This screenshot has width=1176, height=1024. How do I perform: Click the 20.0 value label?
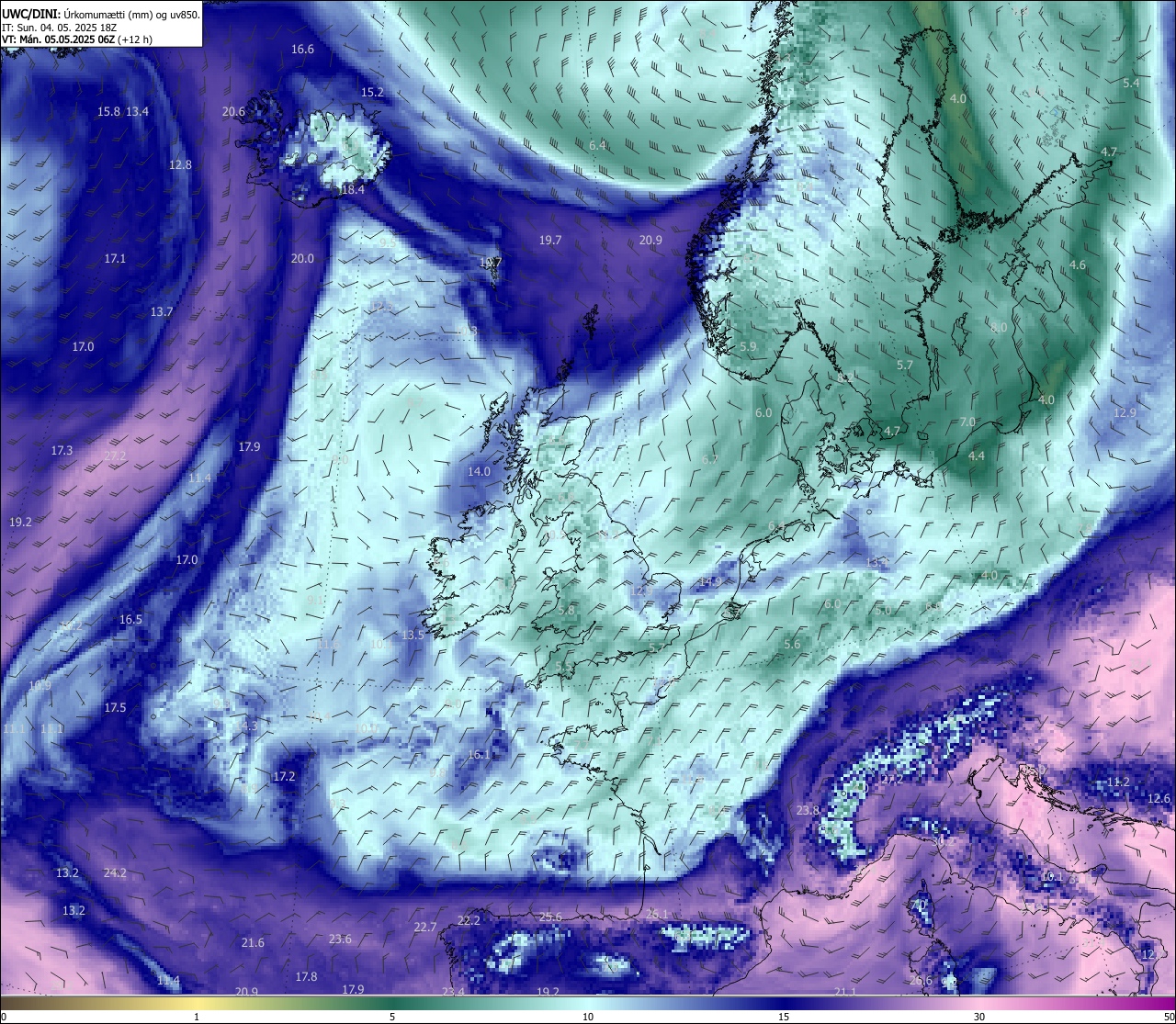point(302,259)
